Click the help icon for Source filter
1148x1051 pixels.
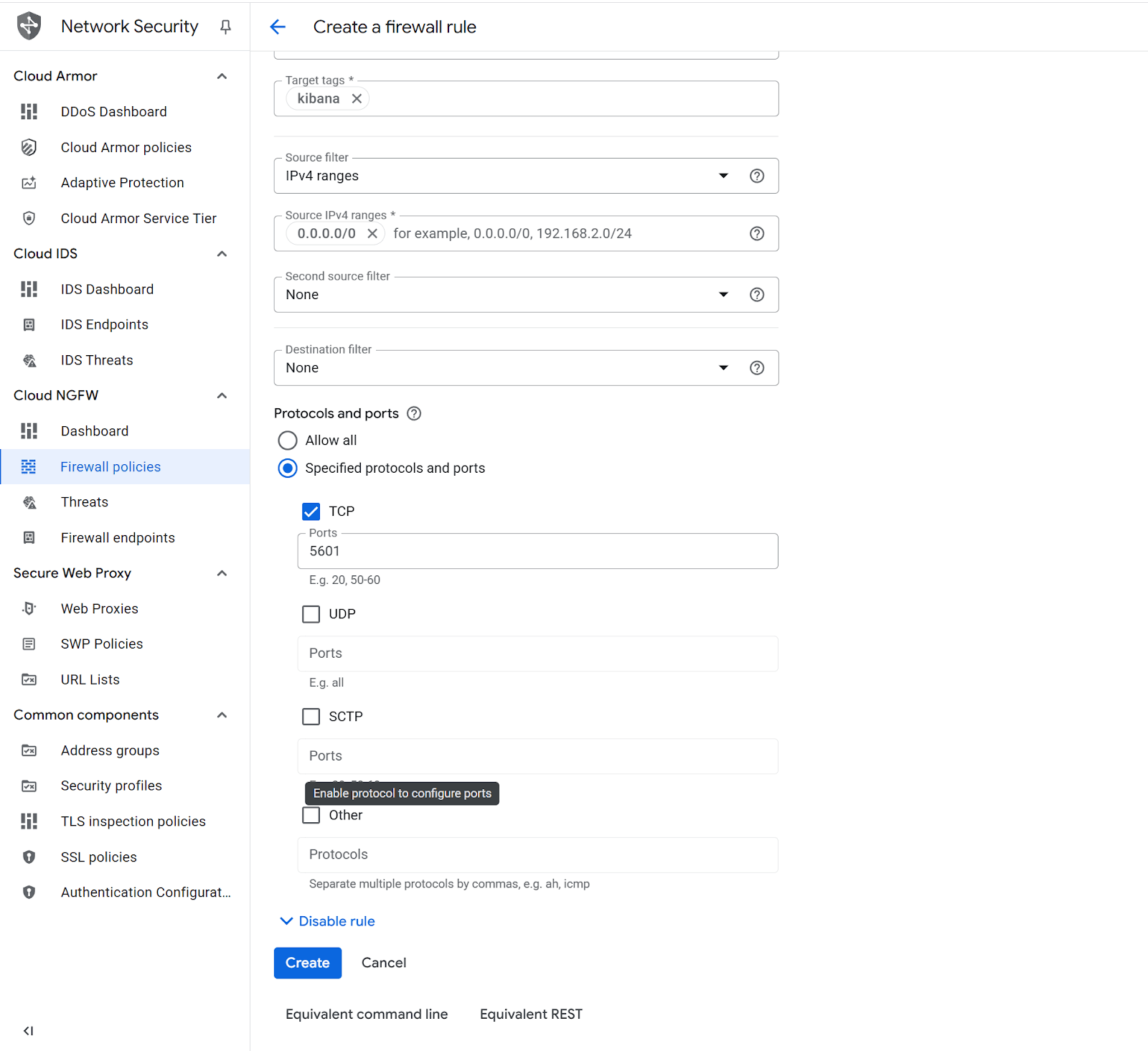point(756,176)
